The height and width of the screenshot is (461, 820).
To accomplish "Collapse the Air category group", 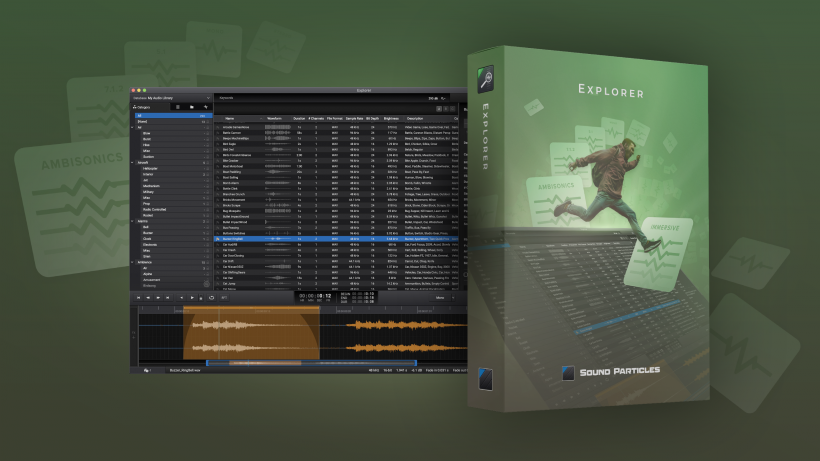I will click(132, 128).
